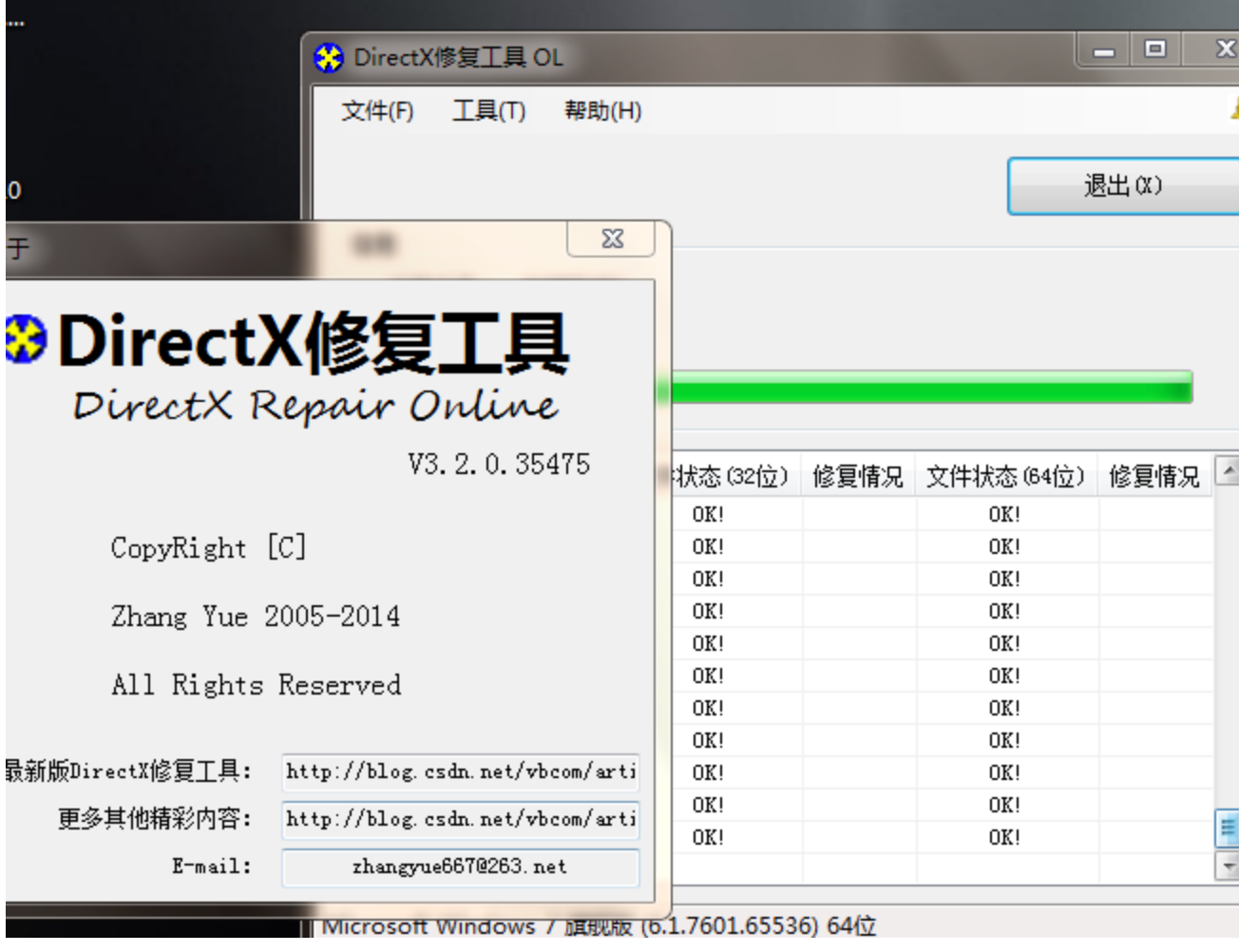Click the 退出(X) button
Viewport: 1239px width, 952px height.
pyautogui.click(x=1123, y=186)
